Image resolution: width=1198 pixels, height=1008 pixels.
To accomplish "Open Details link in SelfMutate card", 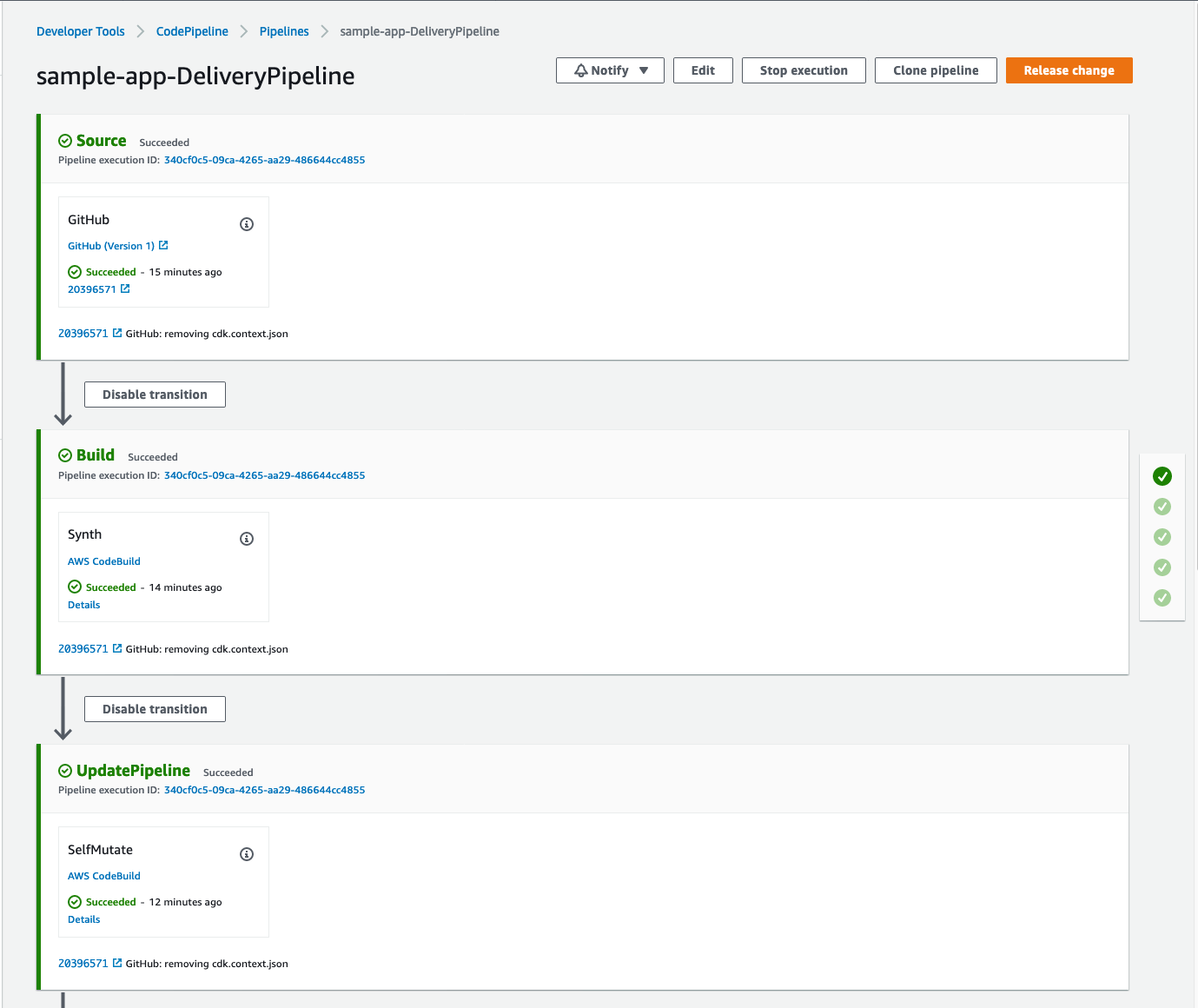I will [x=84, y=919].
